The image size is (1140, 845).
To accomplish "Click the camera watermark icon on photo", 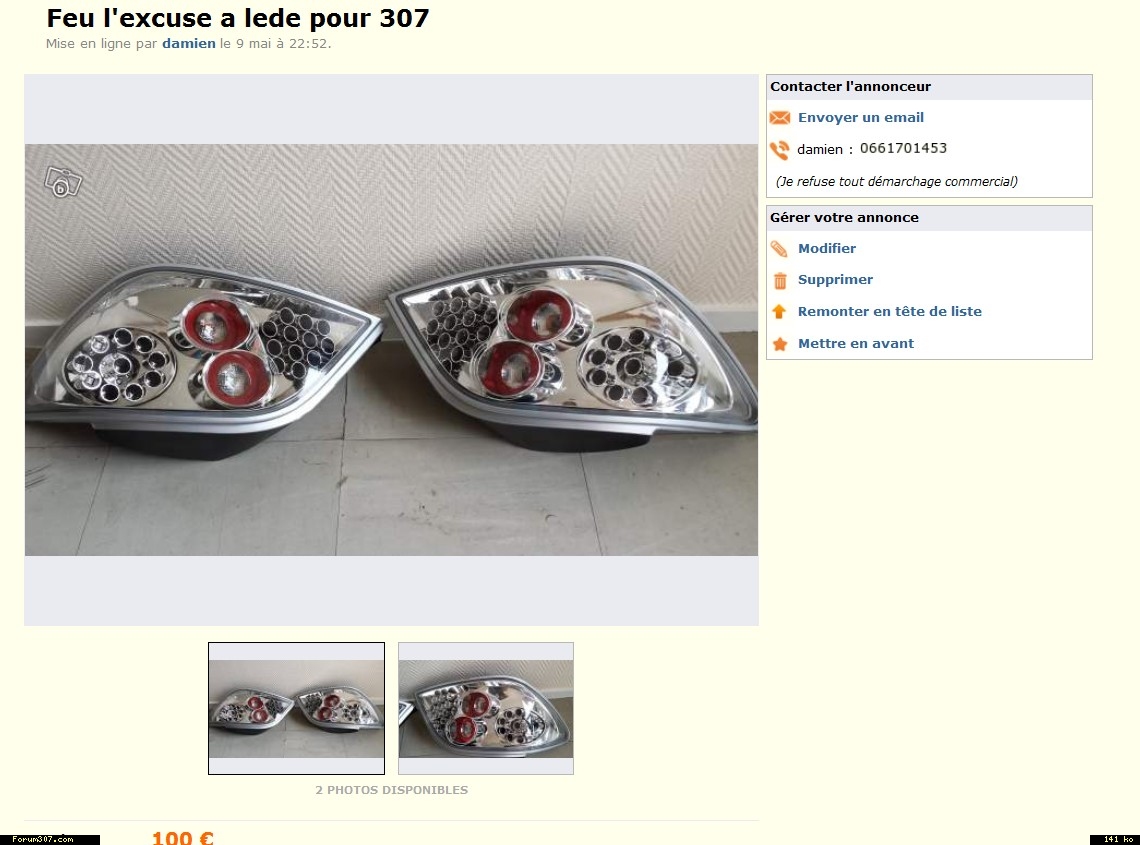I will pos(63,182).
